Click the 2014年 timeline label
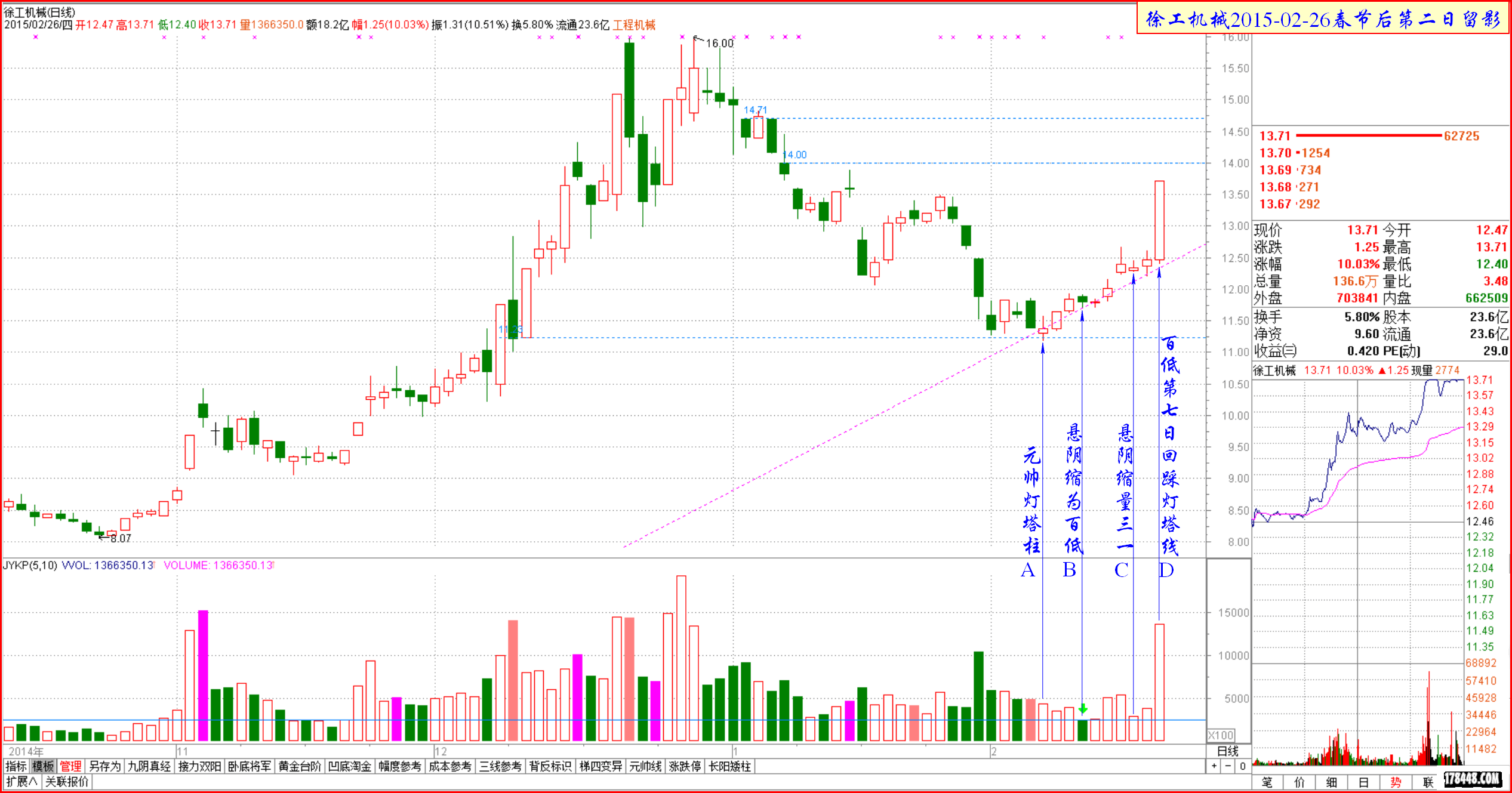The width and height of the screenshot is (1512, 793). pyautogui.click(x=25, y=751)
